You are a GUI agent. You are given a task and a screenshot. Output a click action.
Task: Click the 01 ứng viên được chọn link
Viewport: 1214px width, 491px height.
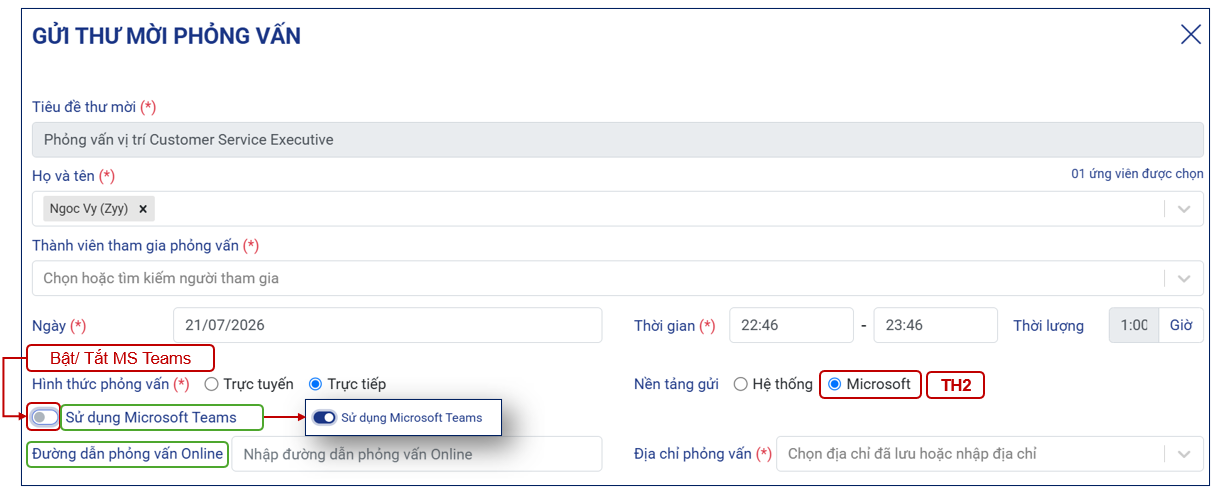point(1137,173)
